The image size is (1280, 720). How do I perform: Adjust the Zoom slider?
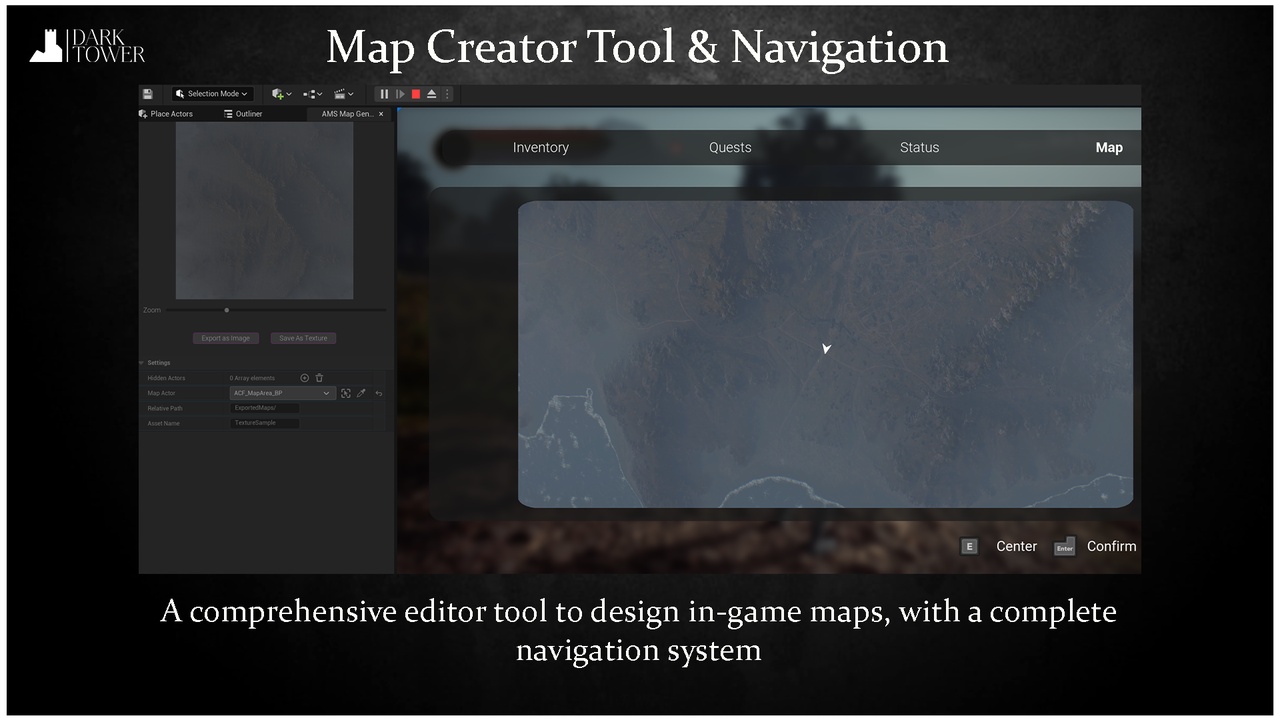(226, 310)
